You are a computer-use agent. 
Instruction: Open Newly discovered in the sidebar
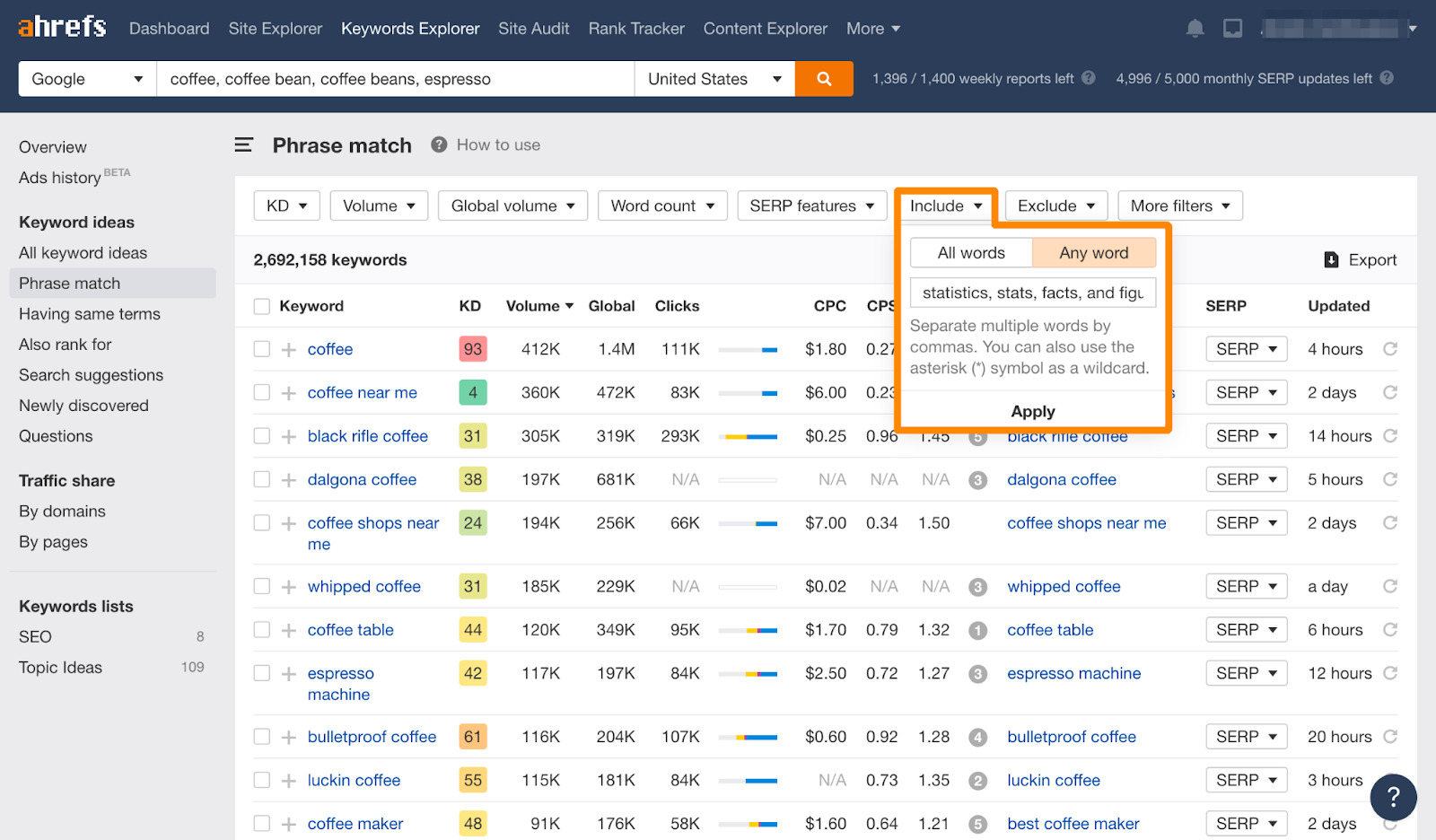[x=83, y=405]
